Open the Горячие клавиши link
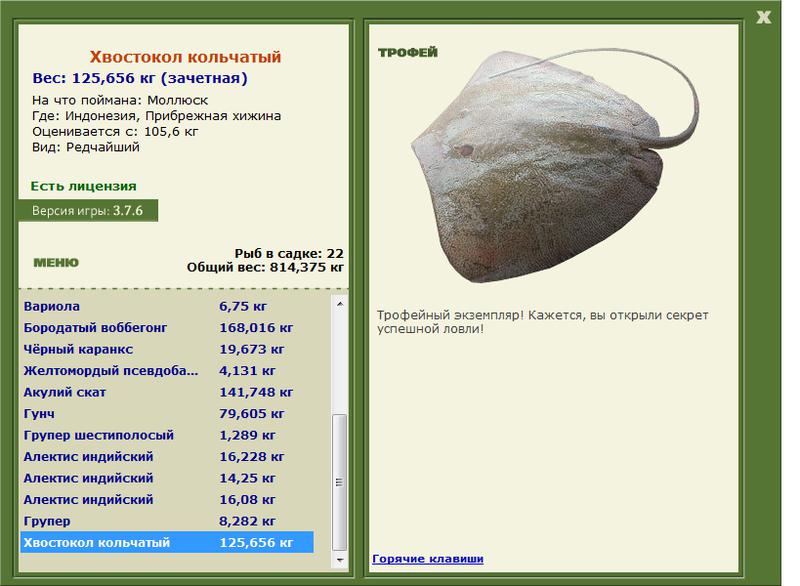 [428, 558]
